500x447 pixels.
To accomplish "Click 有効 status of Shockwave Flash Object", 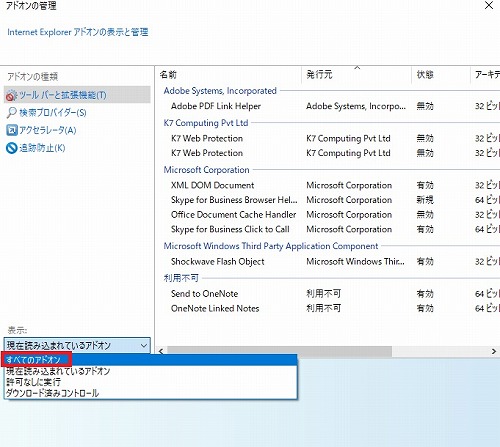I will [425, 261].
